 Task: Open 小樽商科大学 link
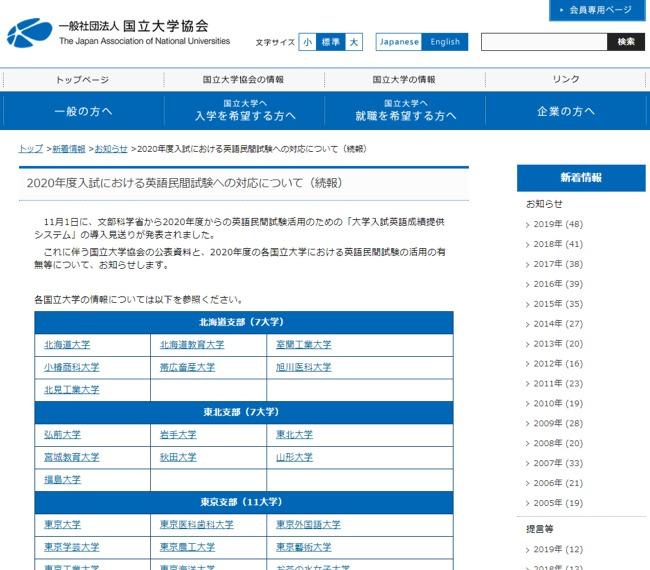(72, 367)
